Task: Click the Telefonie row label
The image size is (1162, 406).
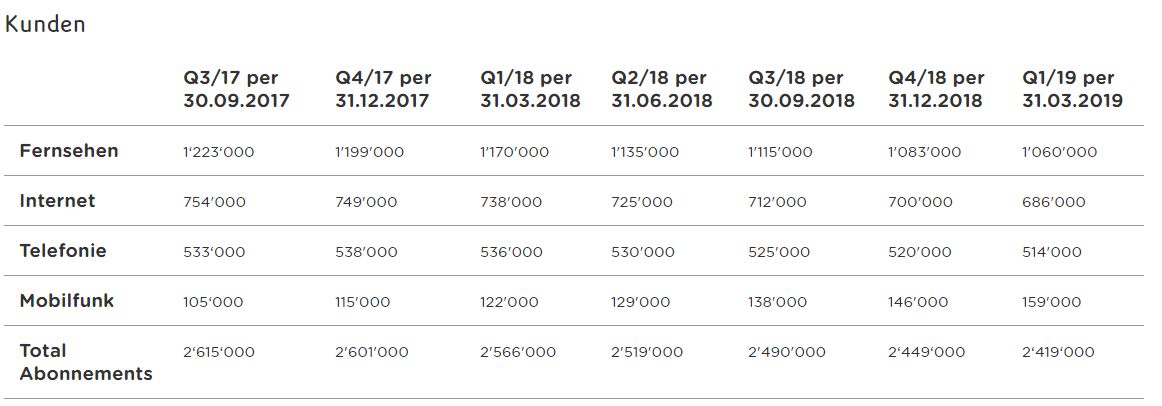Action: tap(63, 251)
